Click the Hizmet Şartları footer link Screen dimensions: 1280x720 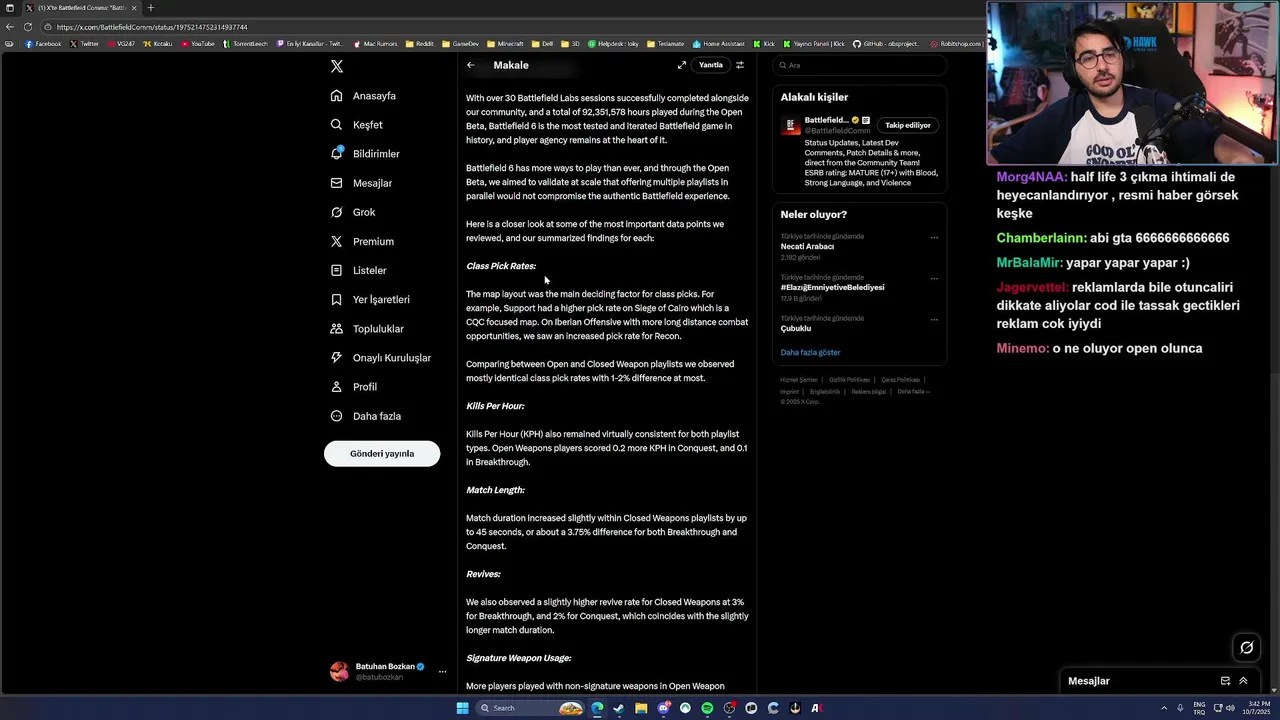pos(799,380)
